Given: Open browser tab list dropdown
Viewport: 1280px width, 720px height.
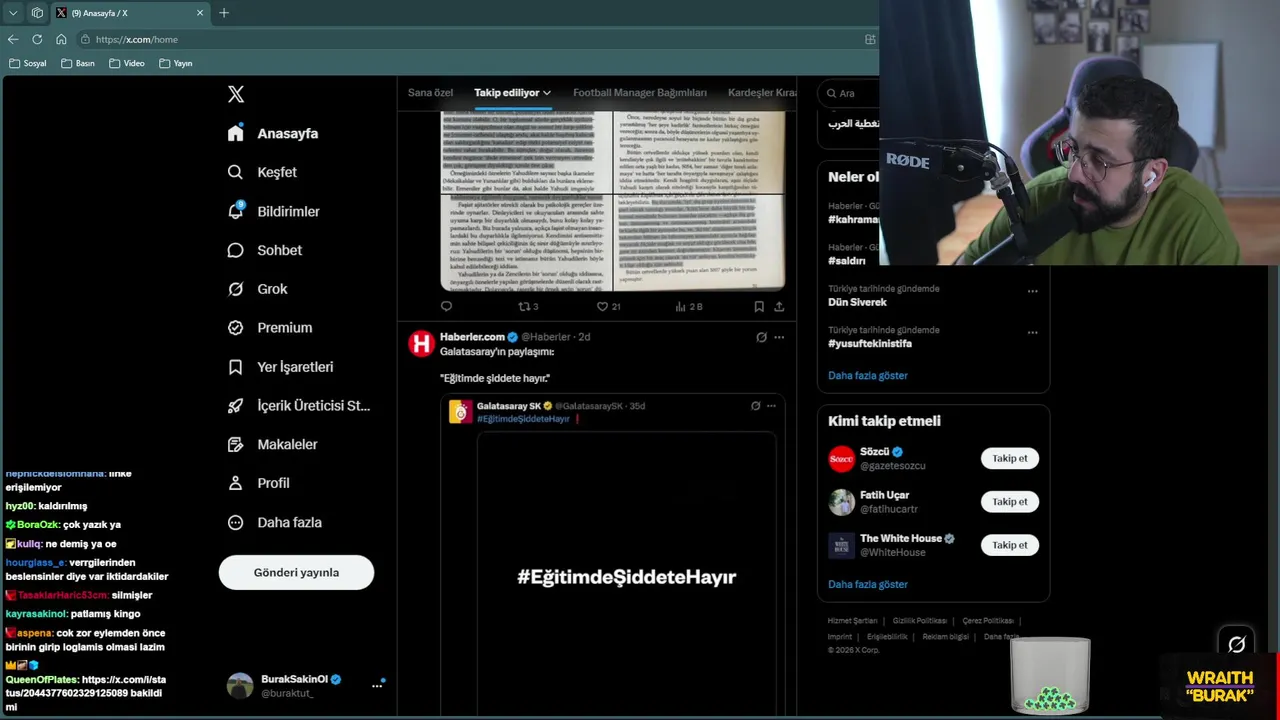Looking at the screenshot, I should (13, 13).
